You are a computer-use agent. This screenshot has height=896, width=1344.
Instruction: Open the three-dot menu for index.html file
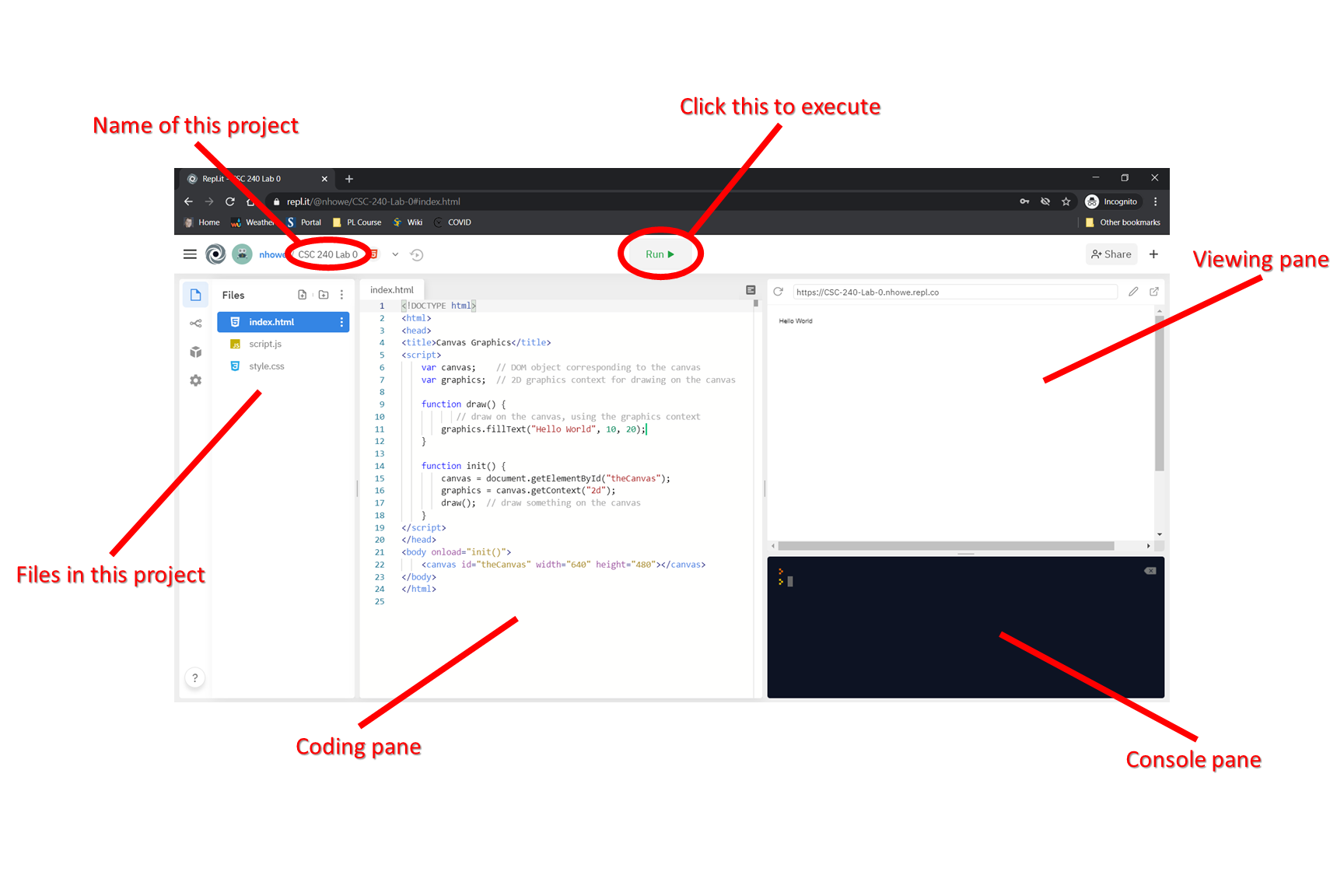tap(341, 322)
